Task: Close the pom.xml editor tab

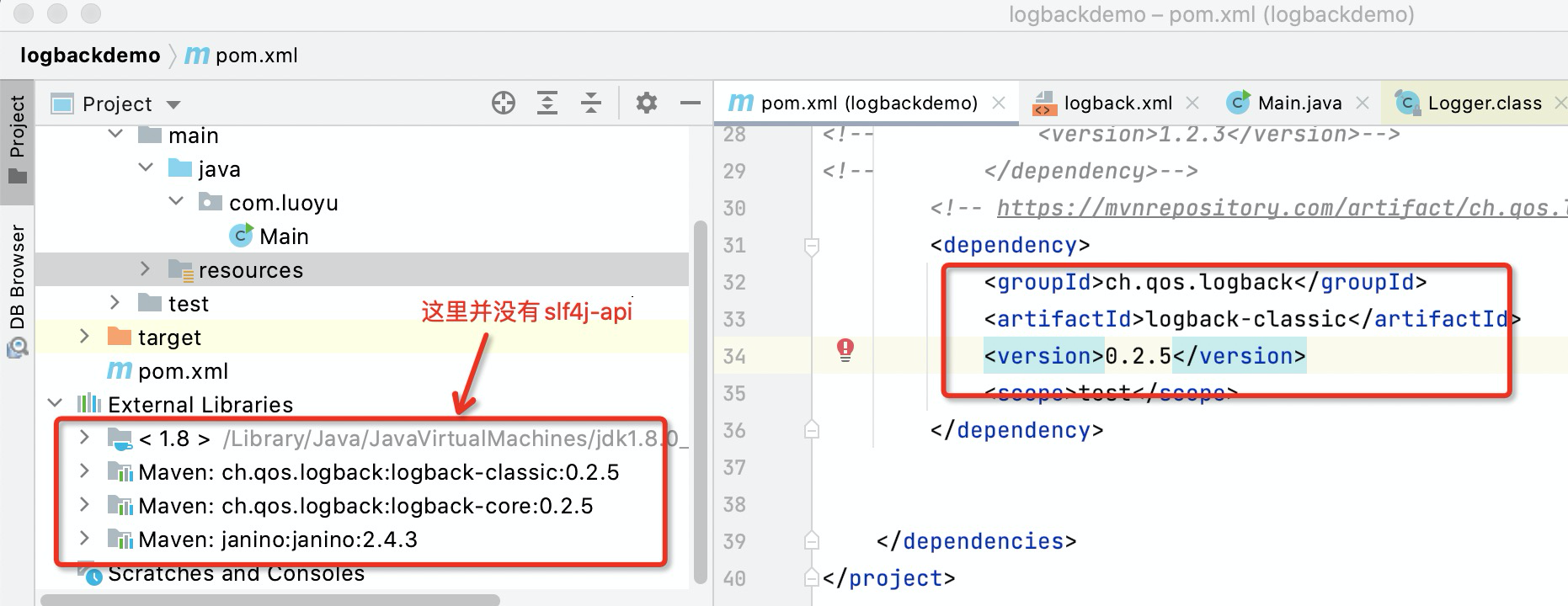Action: 999,103
